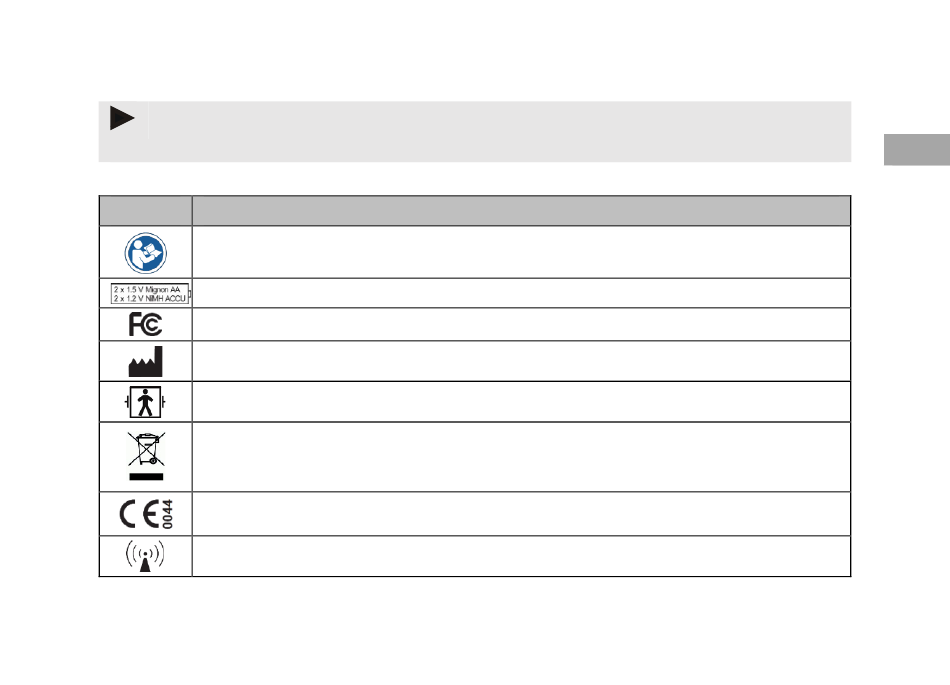Click the empty cell beside the FCC logo

(520, 324)
